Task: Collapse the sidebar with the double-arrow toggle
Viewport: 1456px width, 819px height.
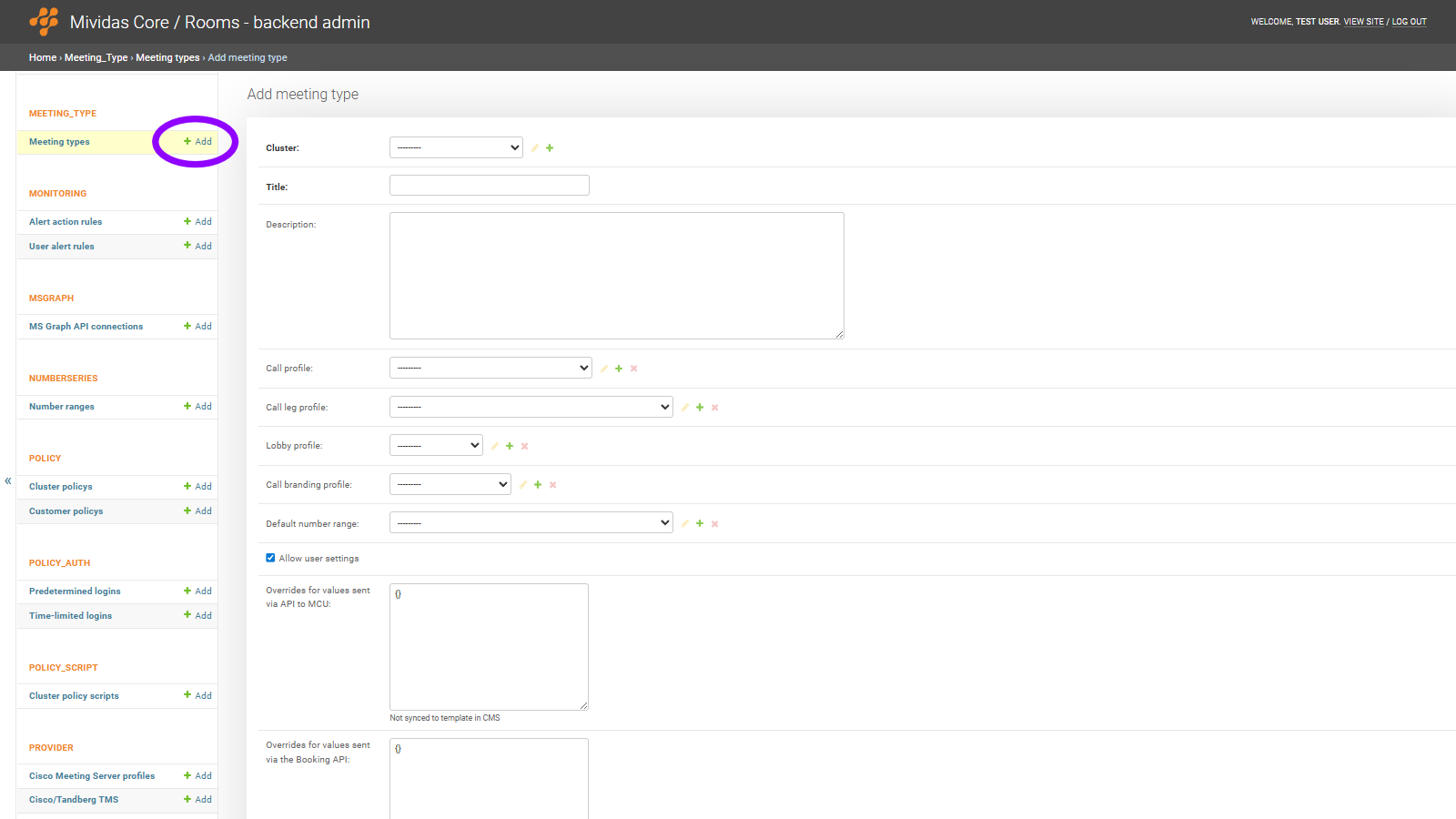Action: pyautogui.click(x=8, y=480)
